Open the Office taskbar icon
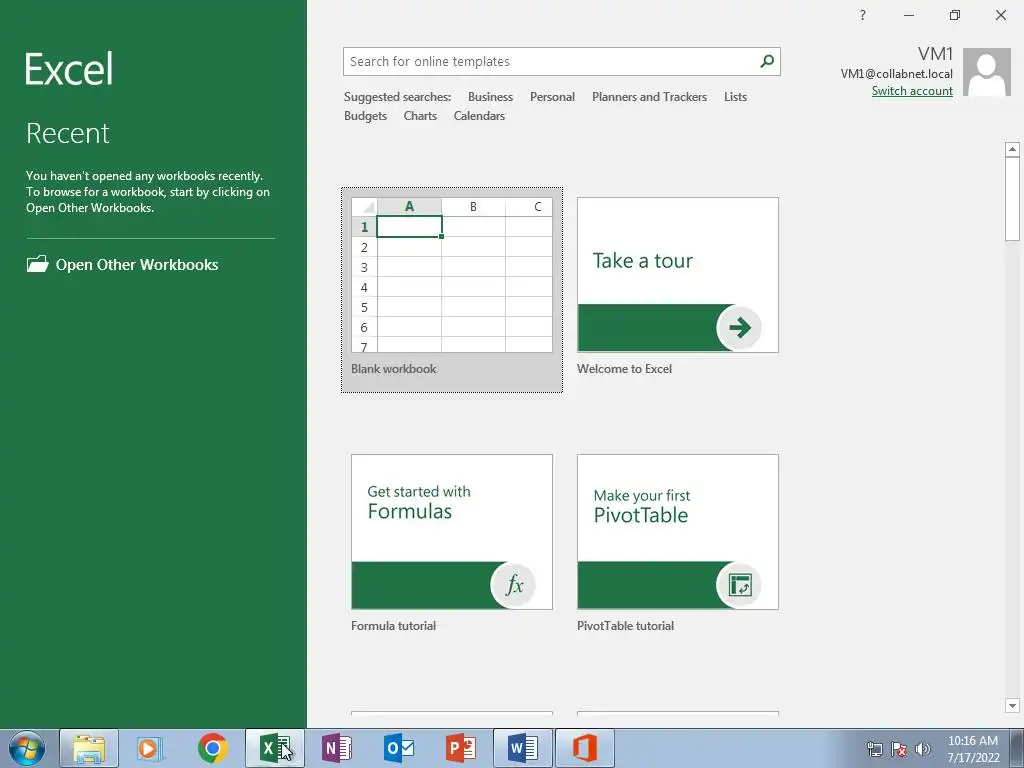 click(584, 748)
